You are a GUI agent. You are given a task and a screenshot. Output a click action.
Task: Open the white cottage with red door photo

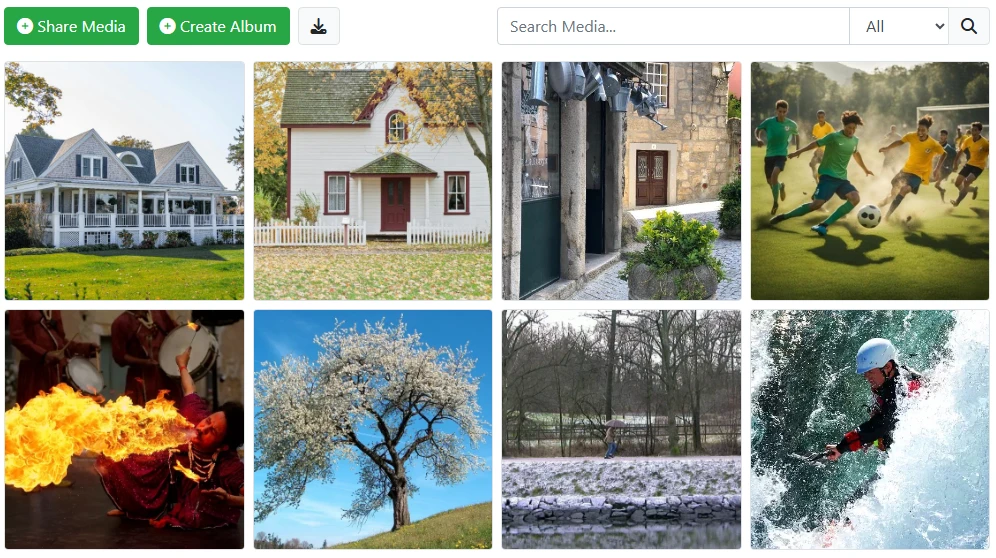[373, 180]
